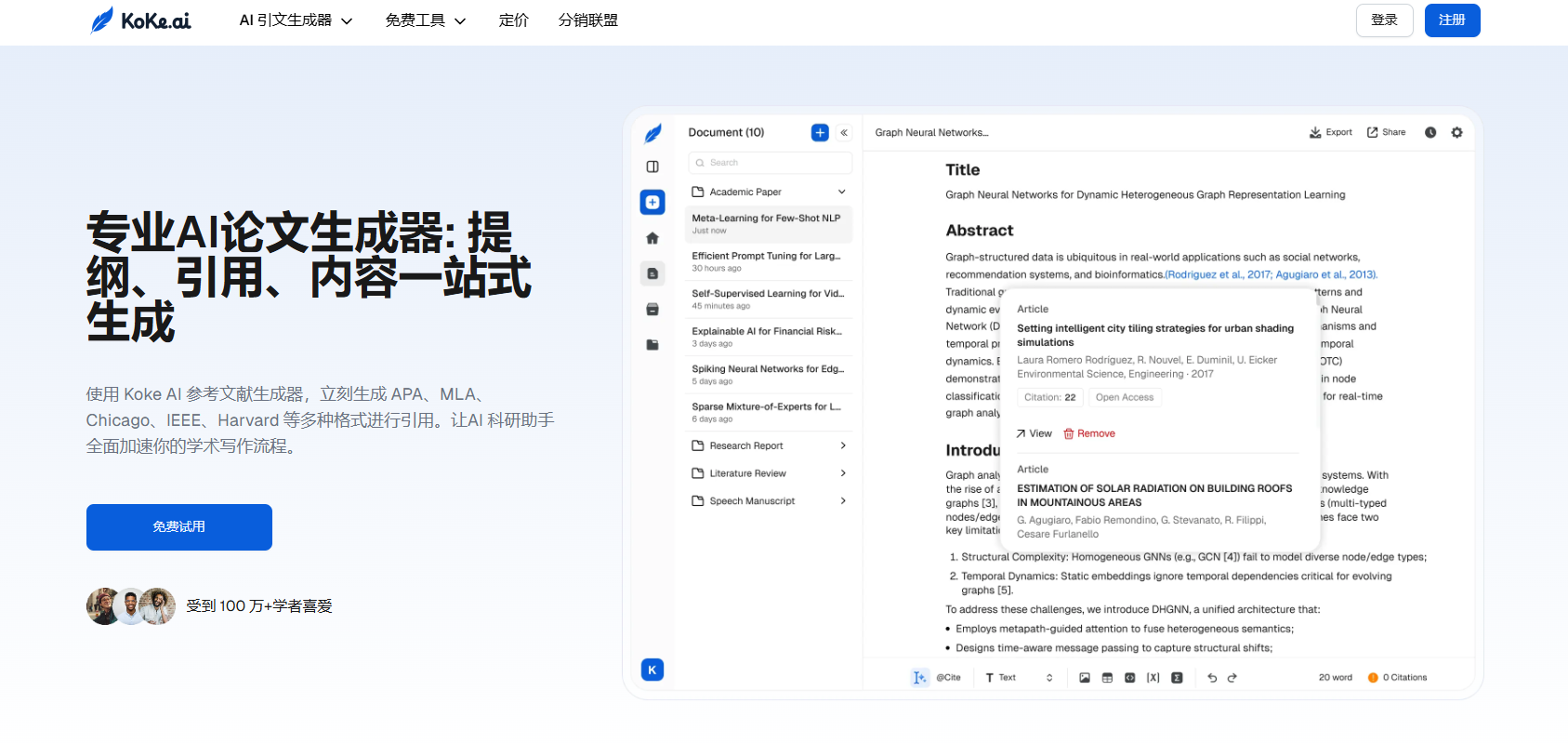Click the sigma formula icon
The height and width of the screenshot is (744, 1568).
tap(1177, 678)
